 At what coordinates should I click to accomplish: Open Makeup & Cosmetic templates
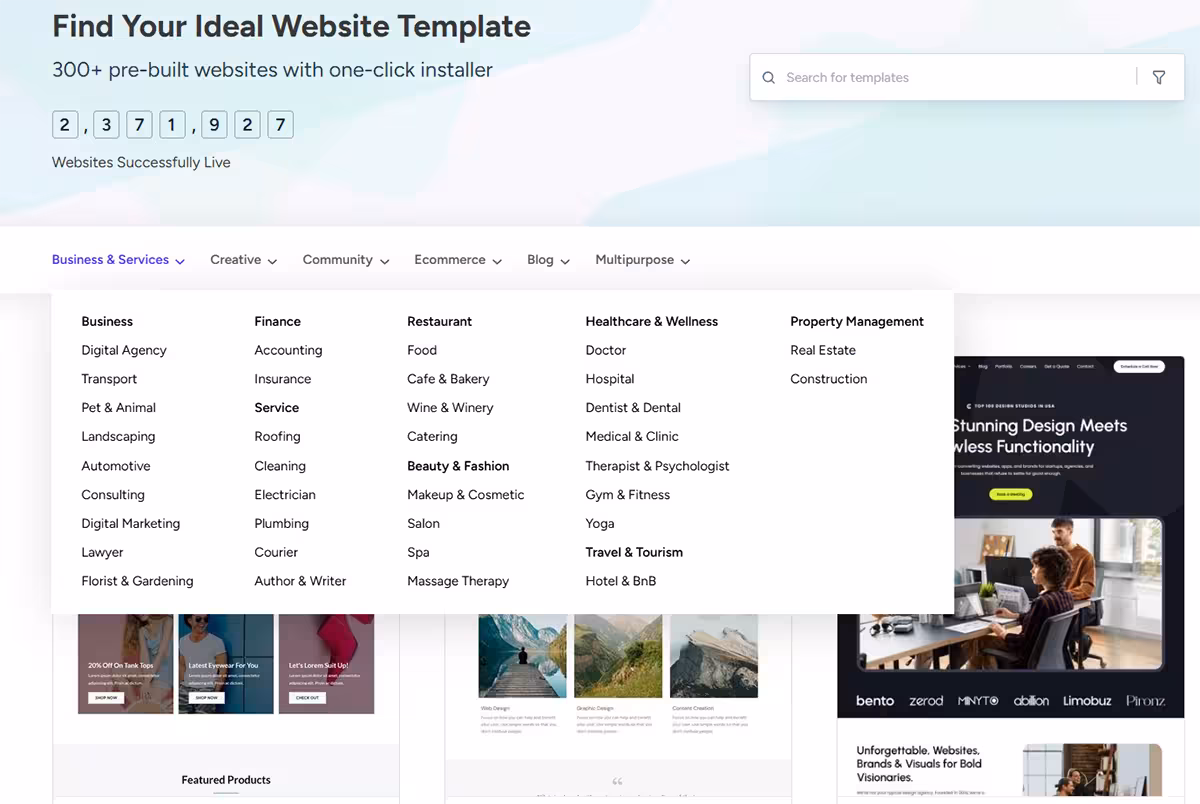point(465,495)
